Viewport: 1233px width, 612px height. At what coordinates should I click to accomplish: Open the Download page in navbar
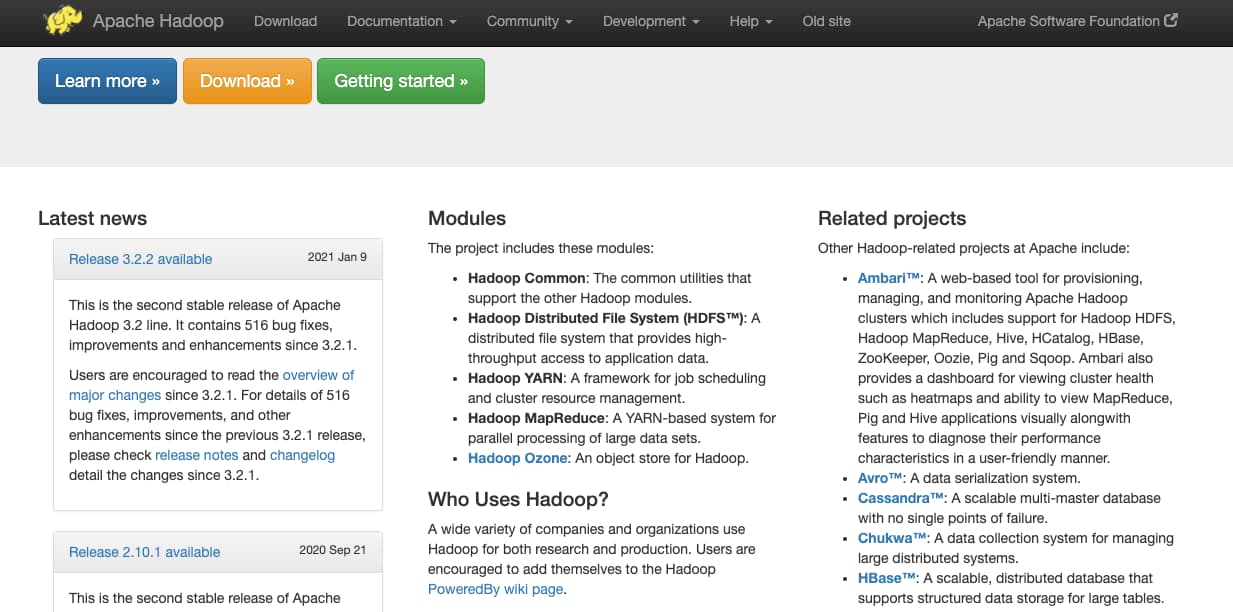click(x=285, y=21)
